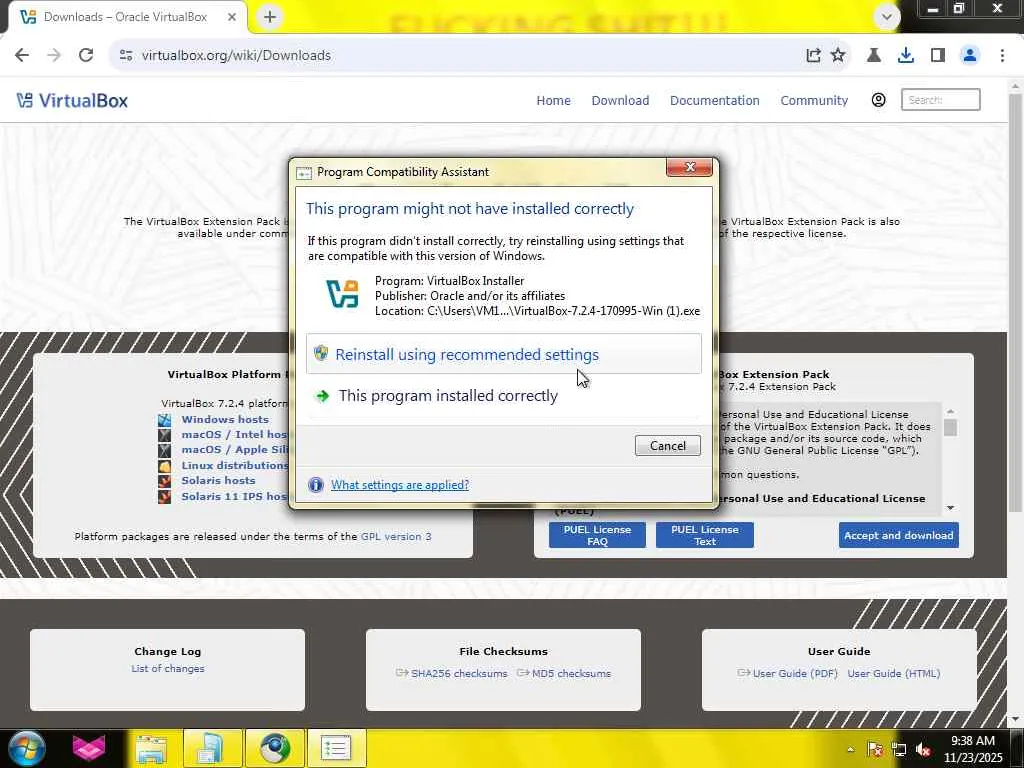
Task: Show browser downloads list
Action: click(906, 56)
